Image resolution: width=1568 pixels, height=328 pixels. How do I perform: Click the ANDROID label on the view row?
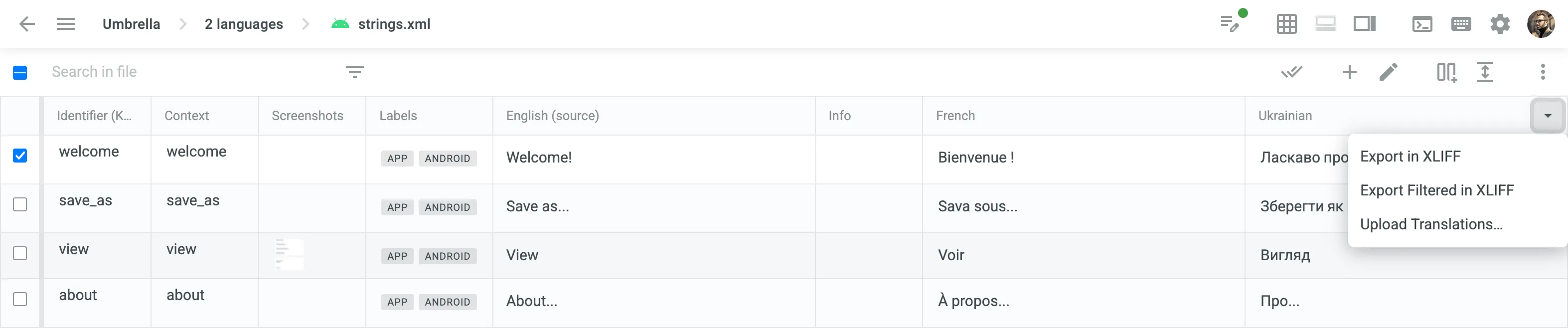tap(448, 256)
